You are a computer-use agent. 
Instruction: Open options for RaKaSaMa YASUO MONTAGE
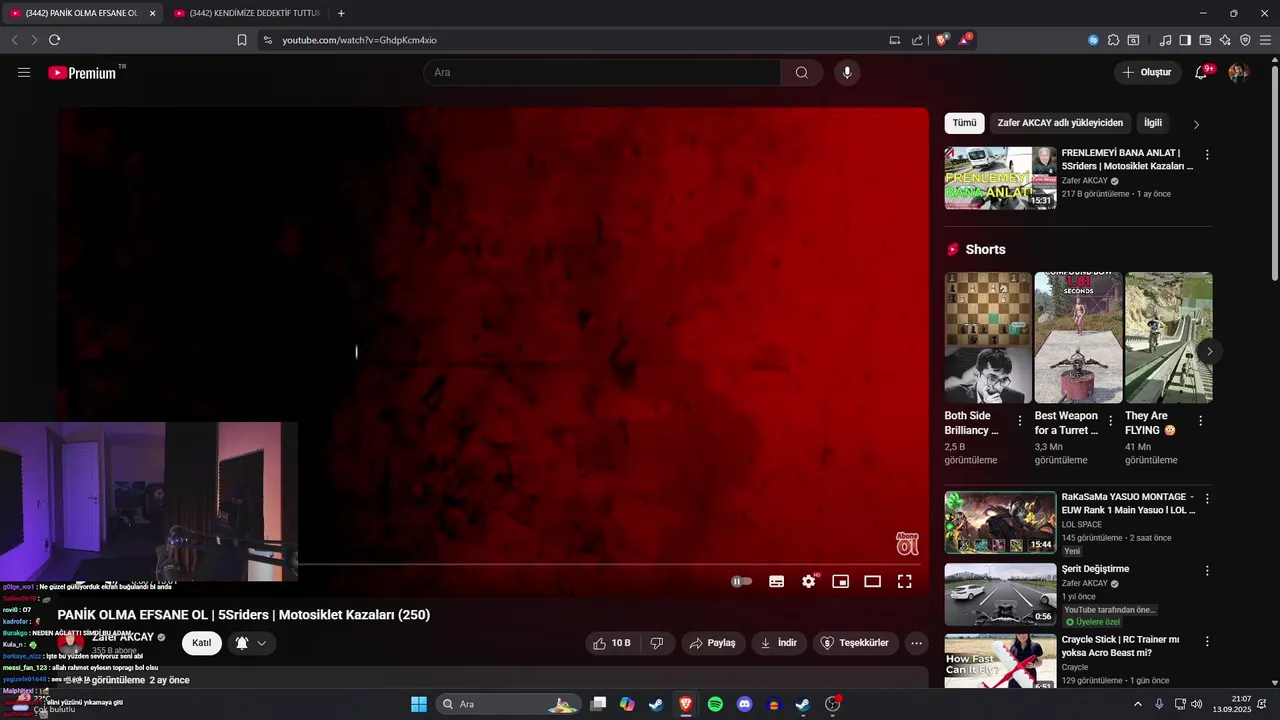tap(1207, 499)
